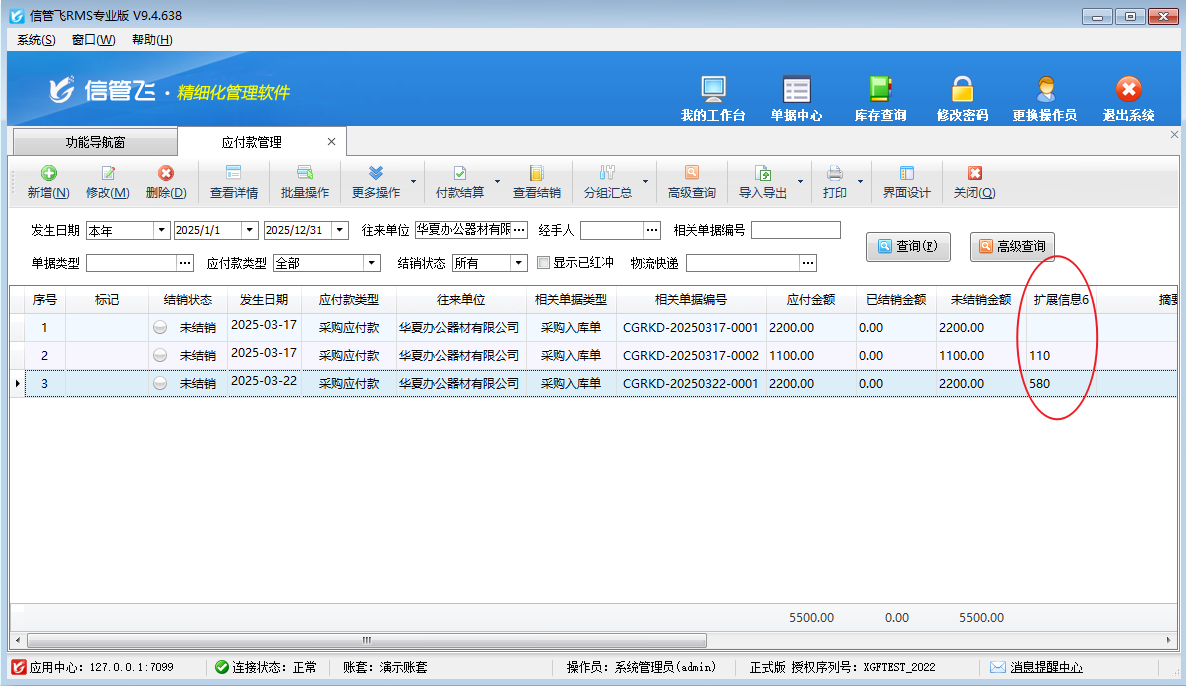Toggle the 未结销 status circle in row 2
Screen dimensions: 1186x686
[x=160, y=355]
